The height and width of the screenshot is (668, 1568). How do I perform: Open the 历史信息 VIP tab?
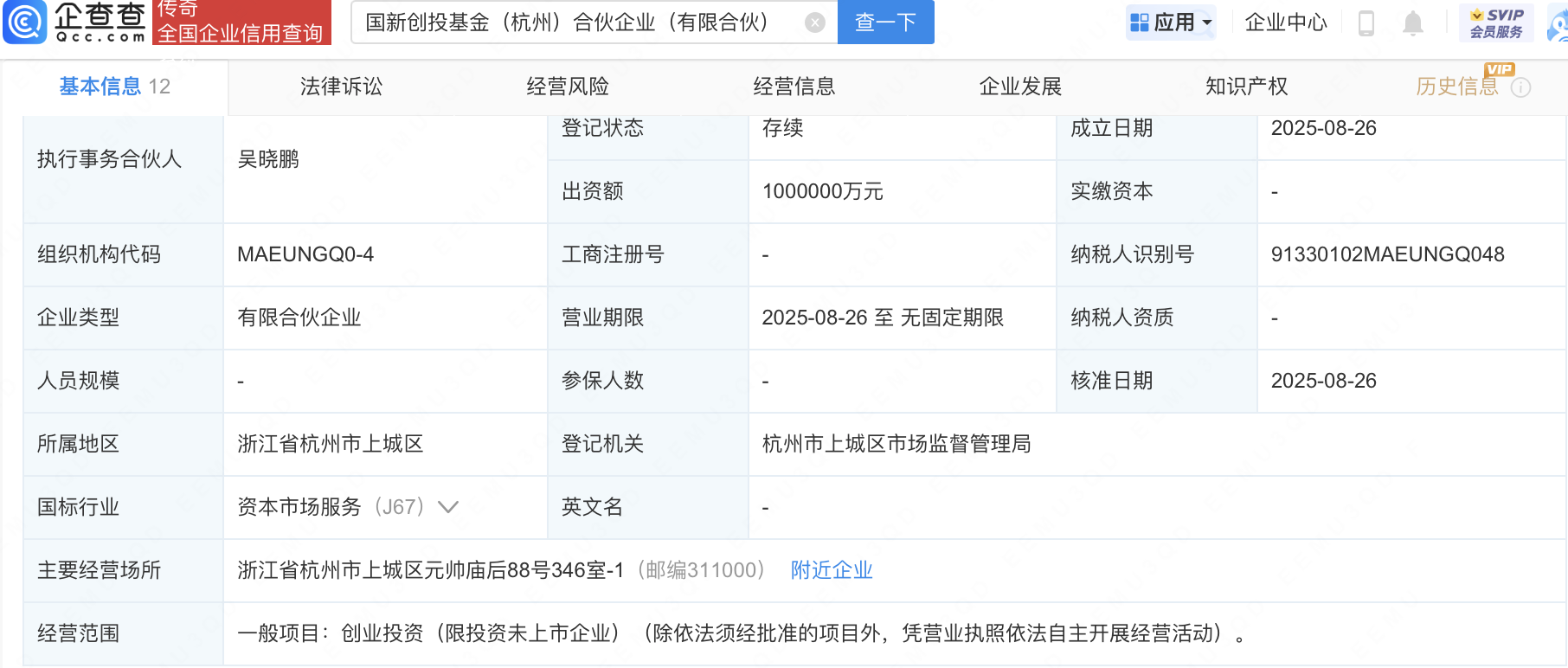pyautogui.click(x=1456, y=87)
